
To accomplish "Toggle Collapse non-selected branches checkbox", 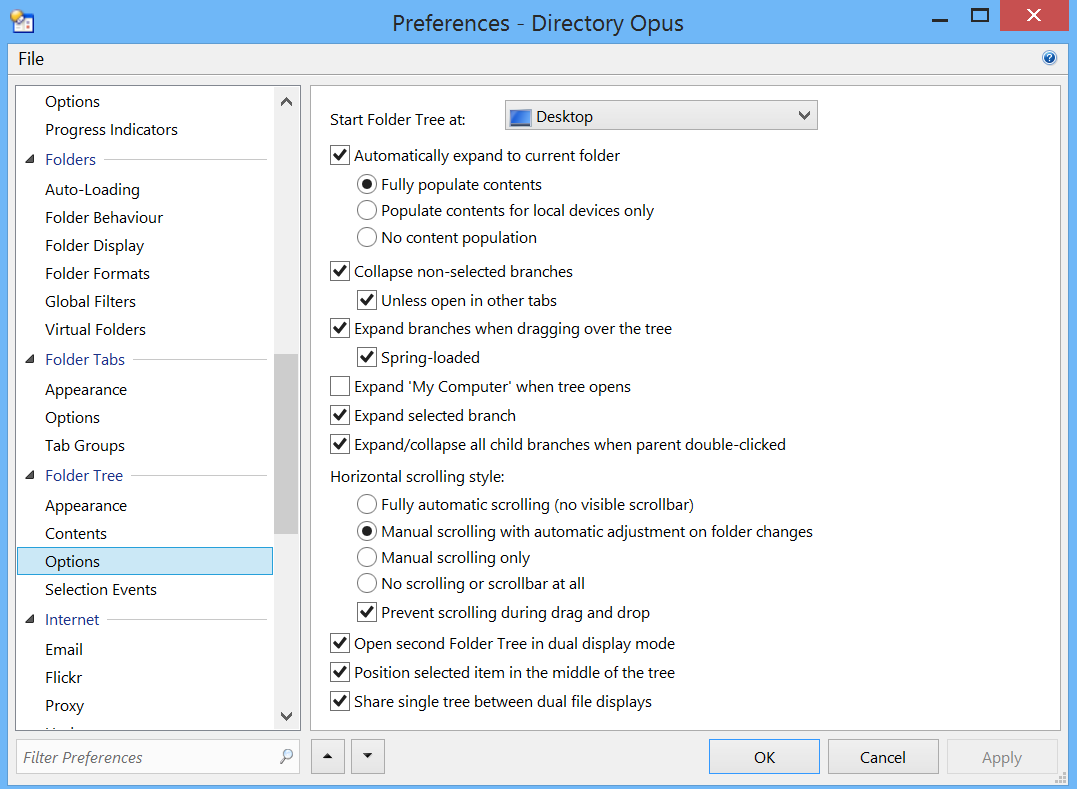I will (339, 271).
